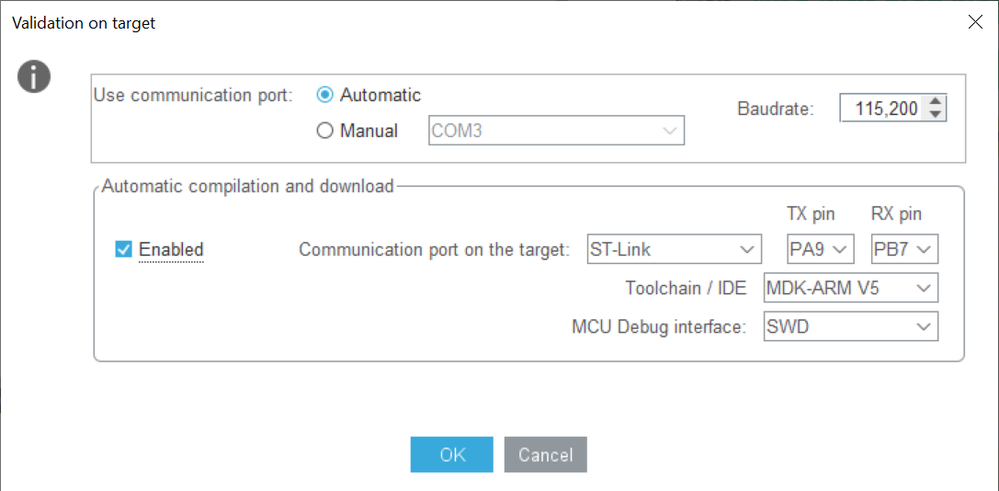Close the Validation on target dialog
999x491 pixels.
point(975,22)
